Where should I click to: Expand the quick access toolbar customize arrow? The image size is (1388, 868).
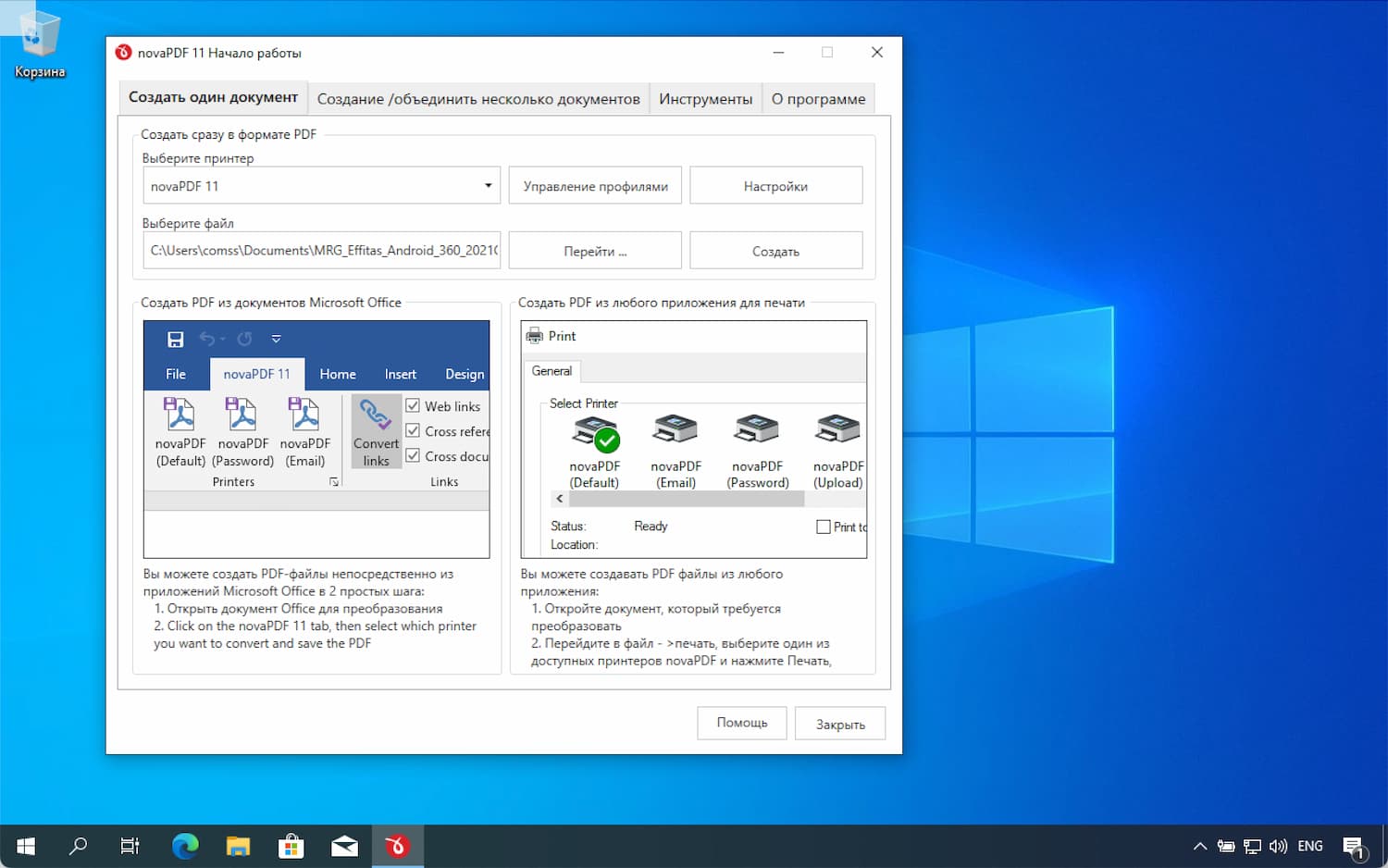[x=276, y=340]
